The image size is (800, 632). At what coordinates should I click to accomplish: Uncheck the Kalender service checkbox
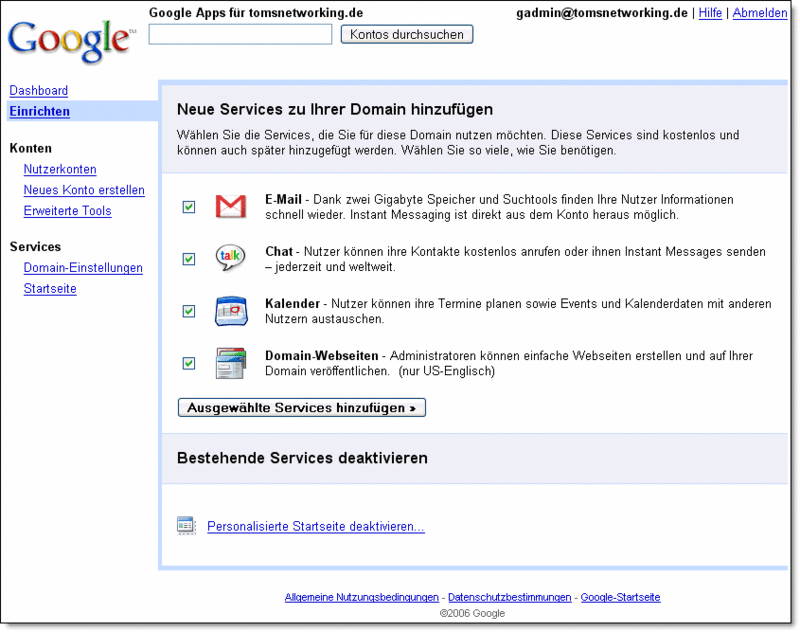click(189, 311)
